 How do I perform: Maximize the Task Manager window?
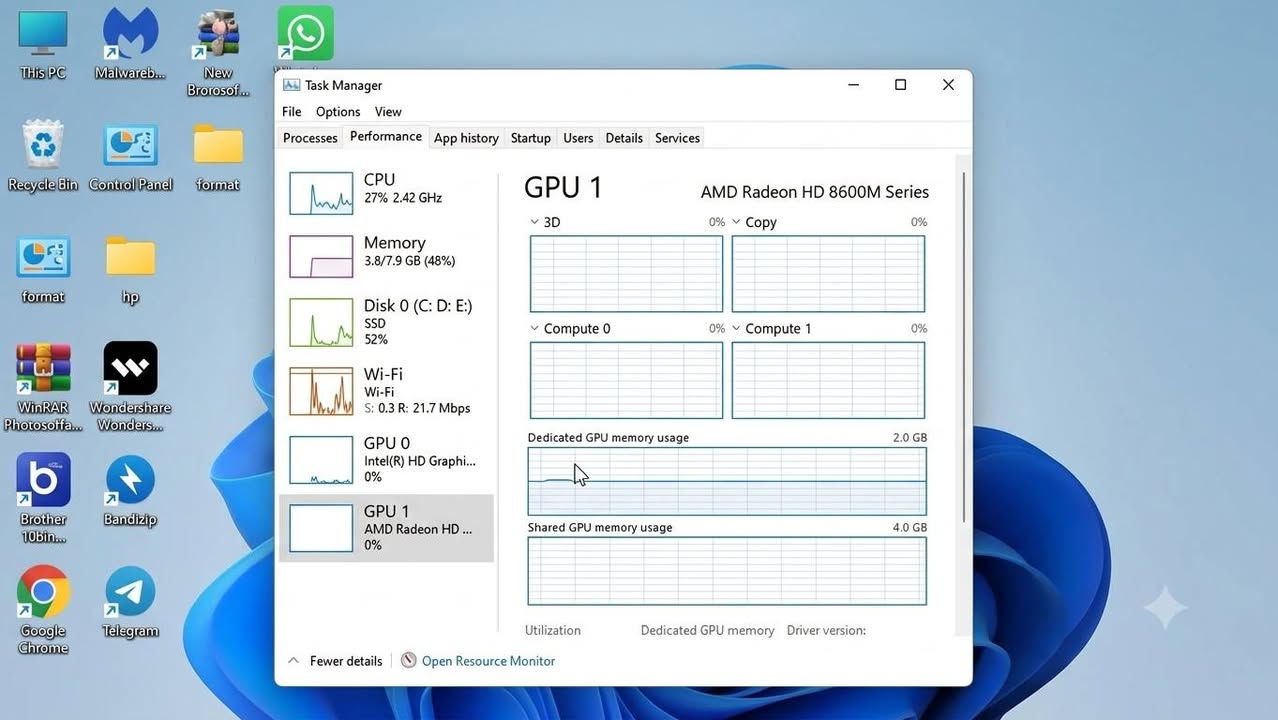point(900,85)
